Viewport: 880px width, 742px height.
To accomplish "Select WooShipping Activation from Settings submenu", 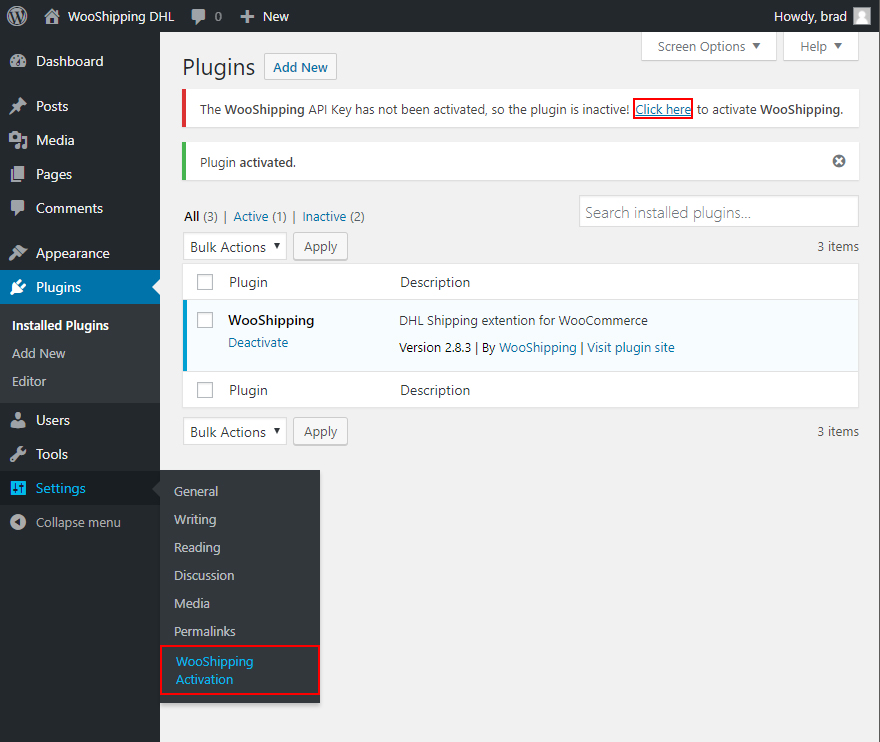I will click(214, 670).
